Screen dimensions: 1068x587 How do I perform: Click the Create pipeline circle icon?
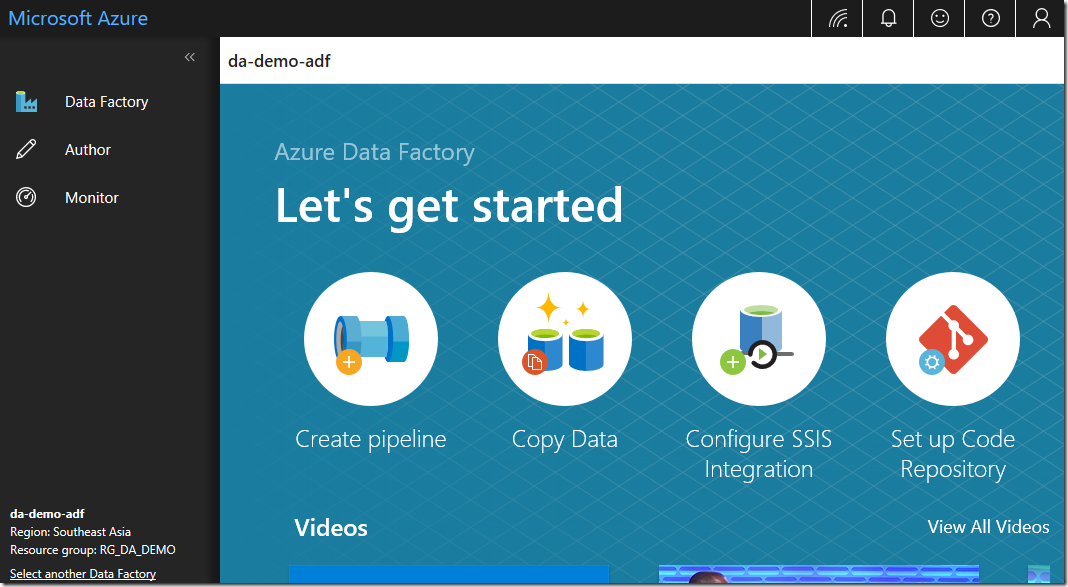coord(370,338)
